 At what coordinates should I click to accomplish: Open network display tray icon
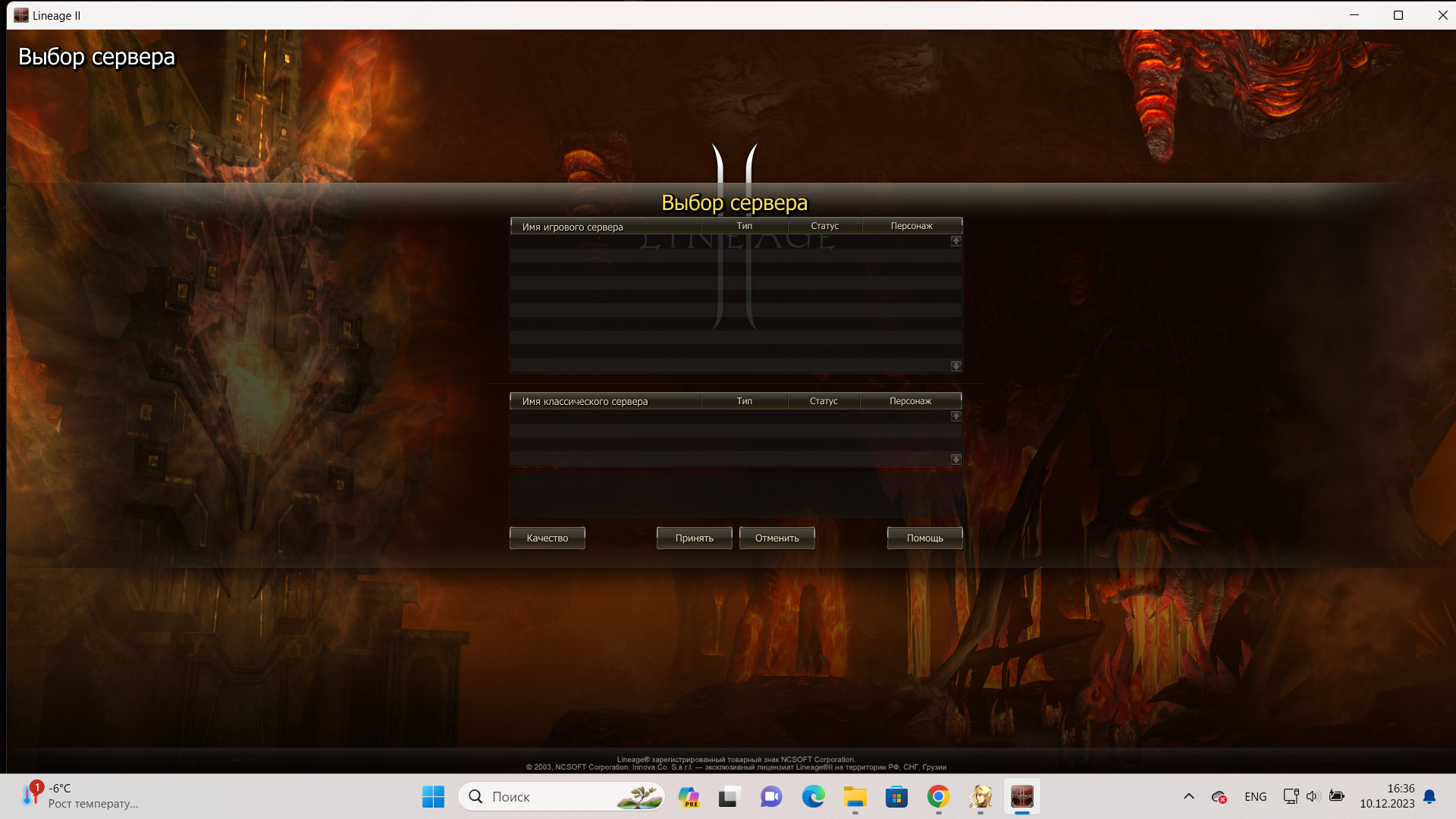click(x=1291, y=796)
